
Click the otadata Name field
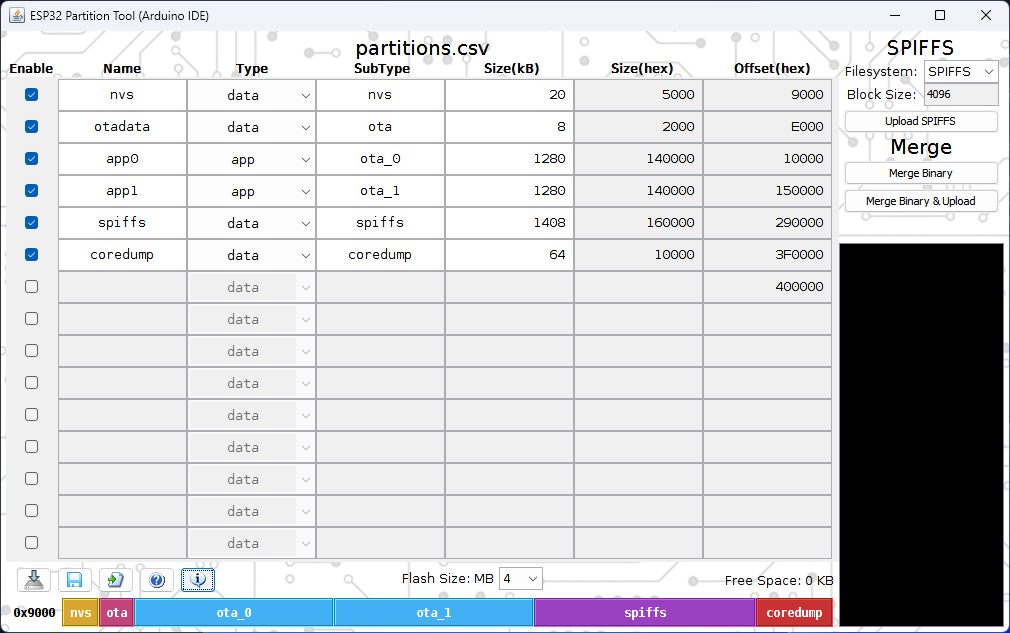point(122,127)
